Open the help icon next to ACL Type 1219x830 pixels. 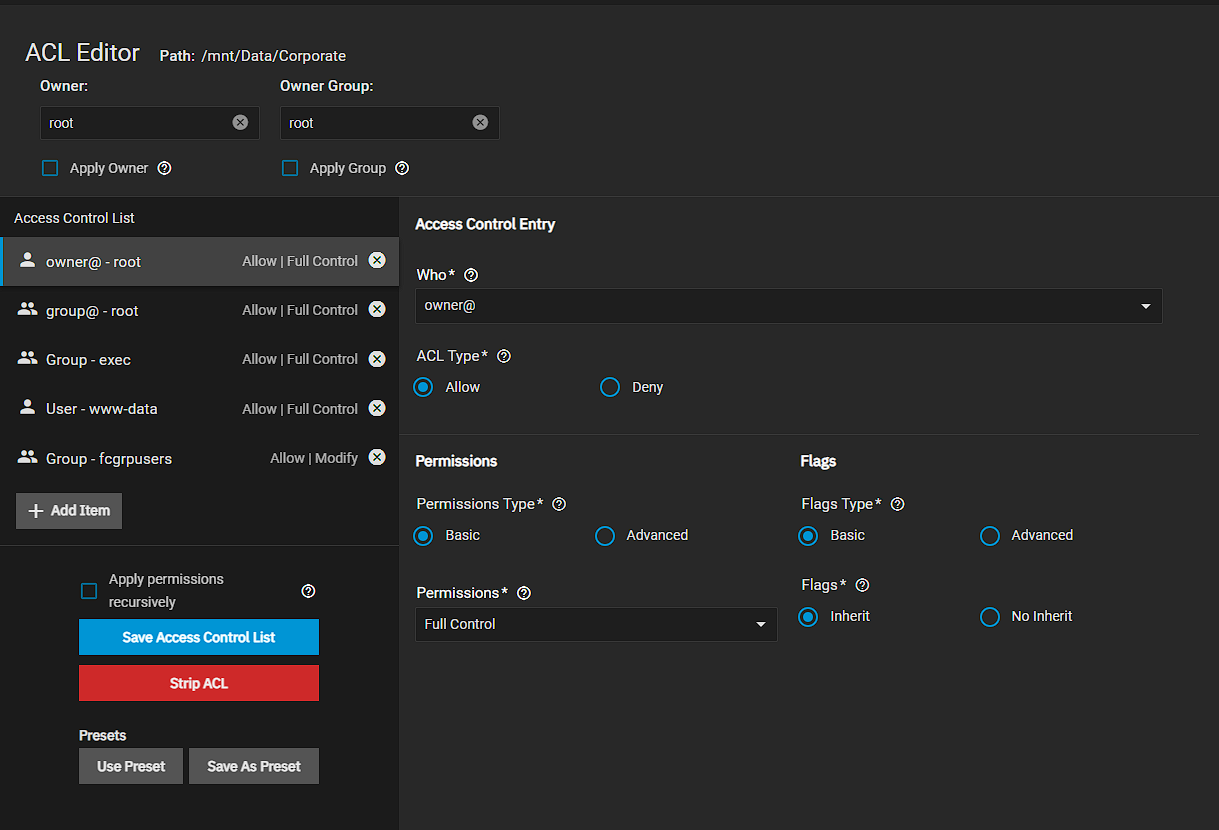504,356
